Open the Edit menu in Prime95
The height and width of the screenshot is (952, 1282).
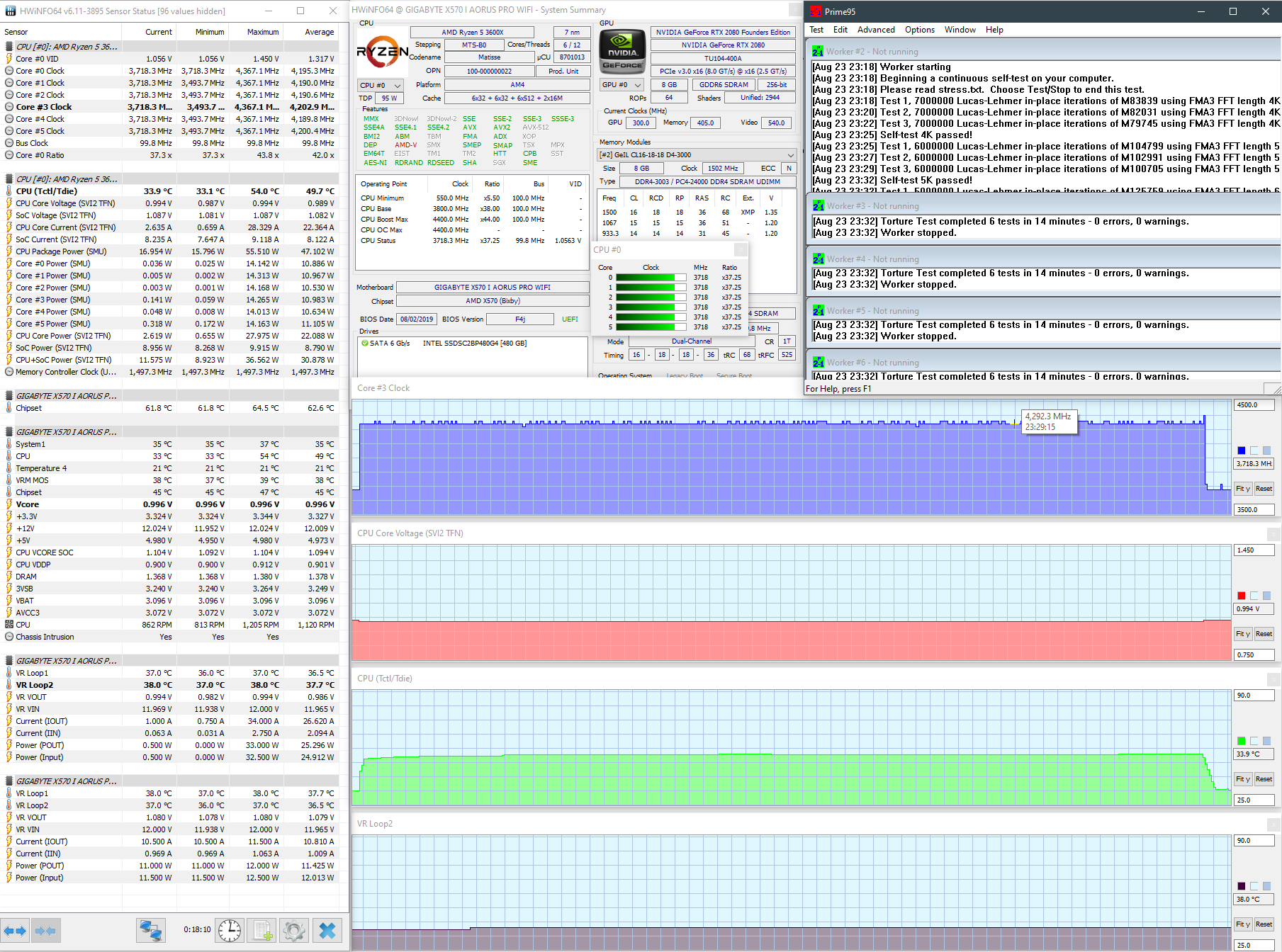[840, 30]
